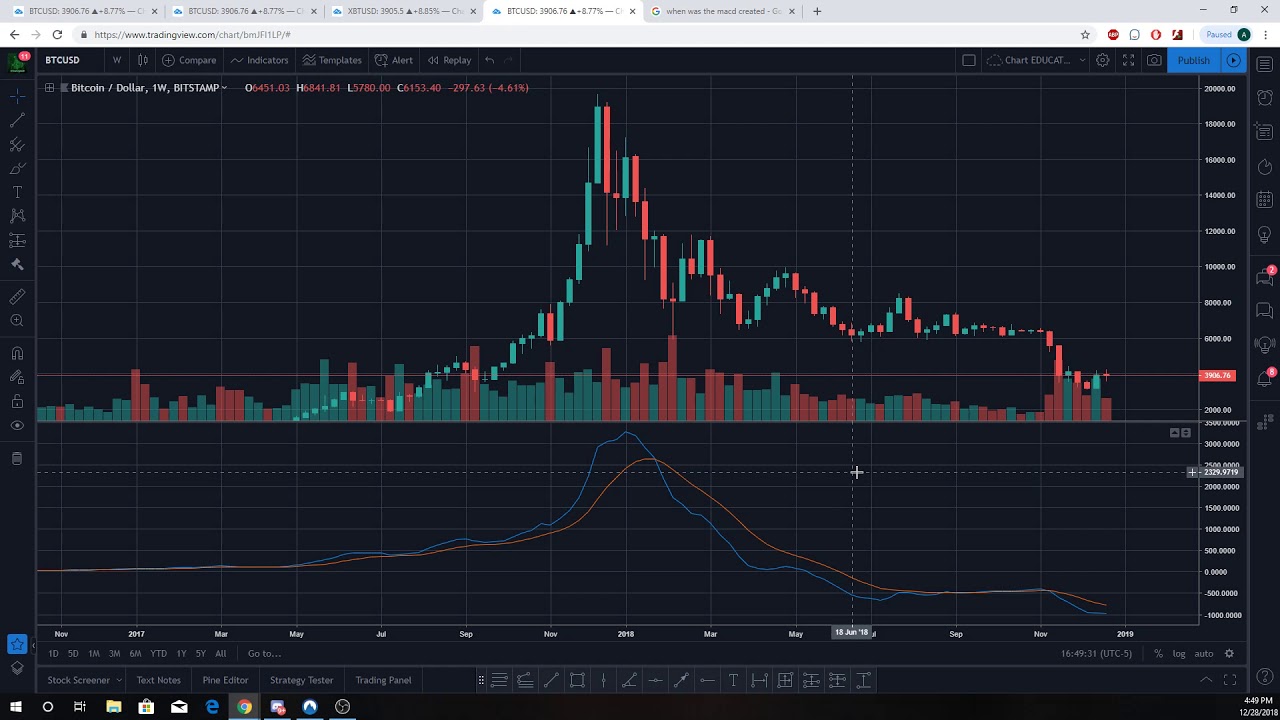The width and height of the screenshot is (1280, 720).
Task: Click the Windows Start button
Action: (x=16, y=707)
